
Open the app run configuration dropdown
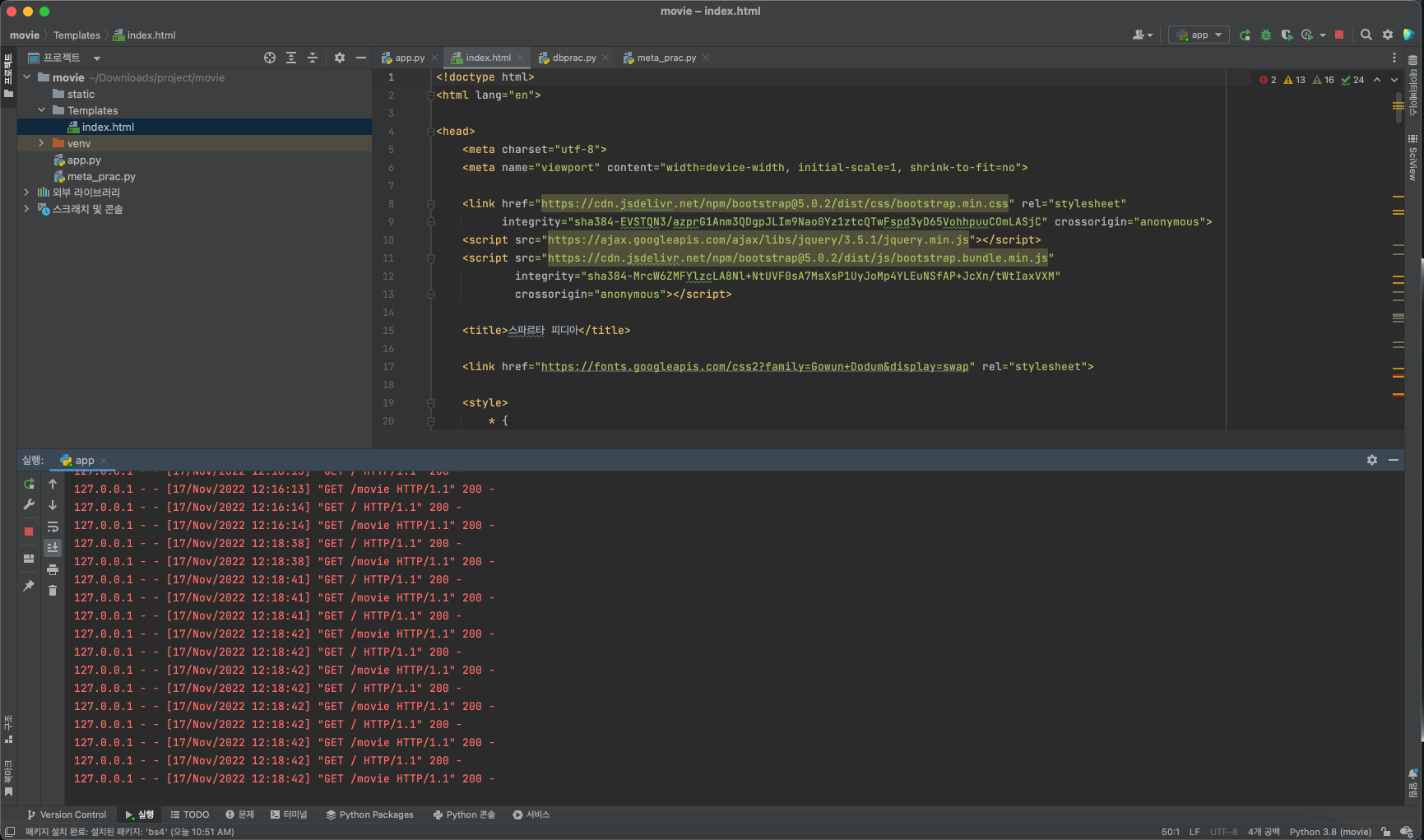1199,35
